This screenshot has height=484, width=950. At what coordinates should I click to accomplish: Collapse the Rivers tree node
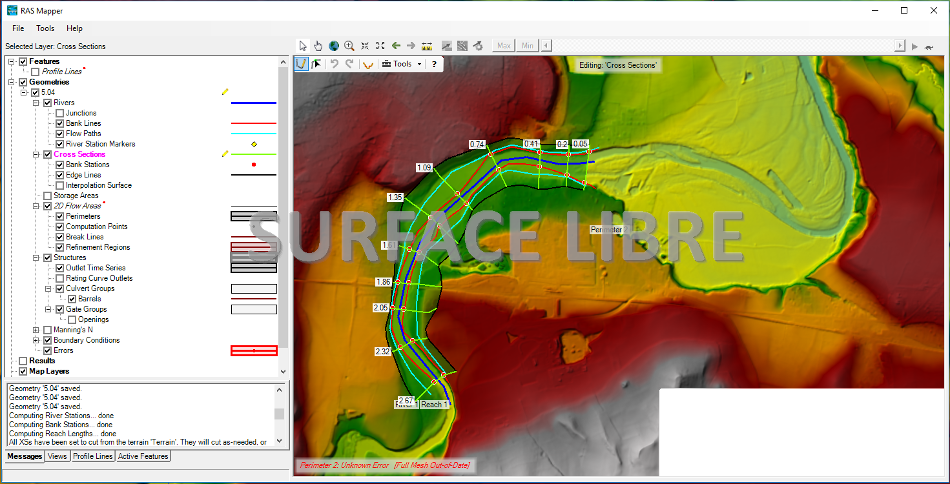pos(36,102)
